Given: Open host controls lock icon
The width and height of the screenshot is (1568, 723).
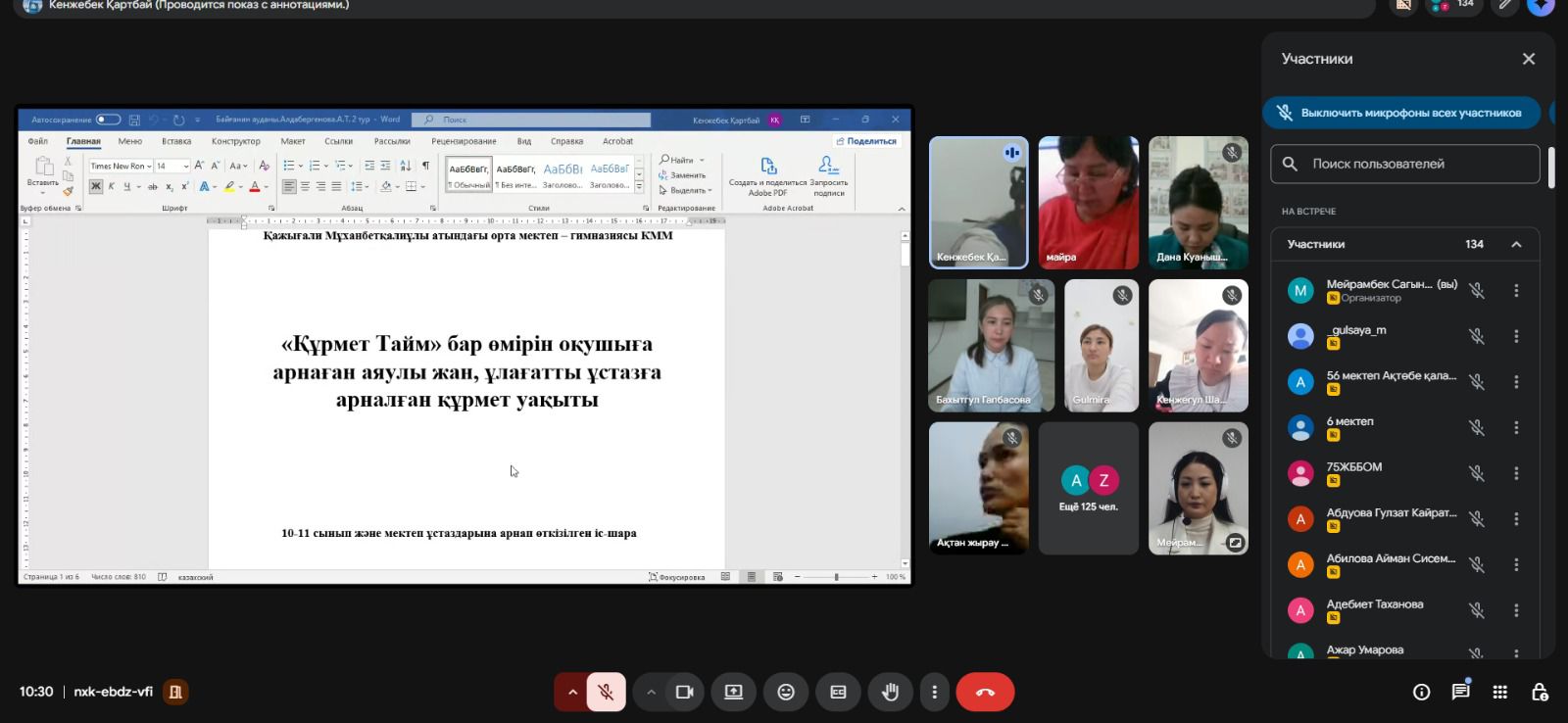Looking at the screenshot, I should (x=1540, y=693).
